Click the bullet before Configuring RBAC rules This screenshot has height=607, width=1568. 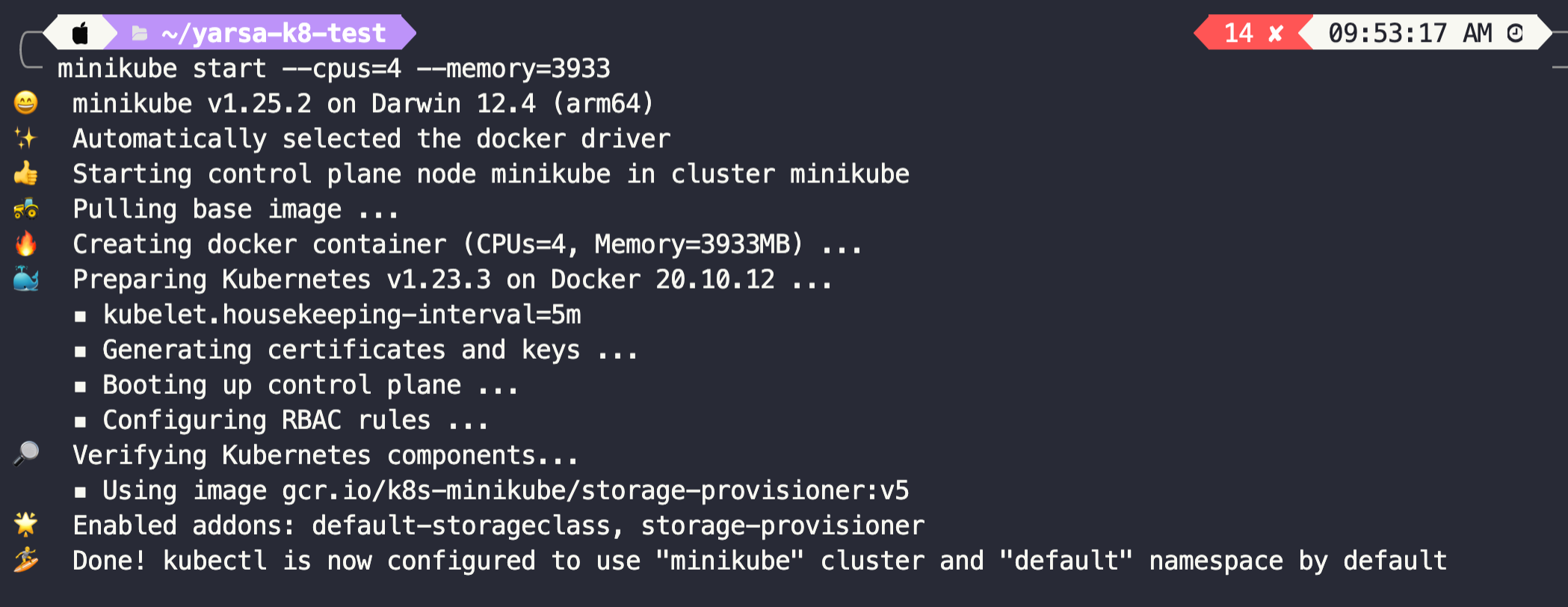pyautogui.click(x=81, y=422)
